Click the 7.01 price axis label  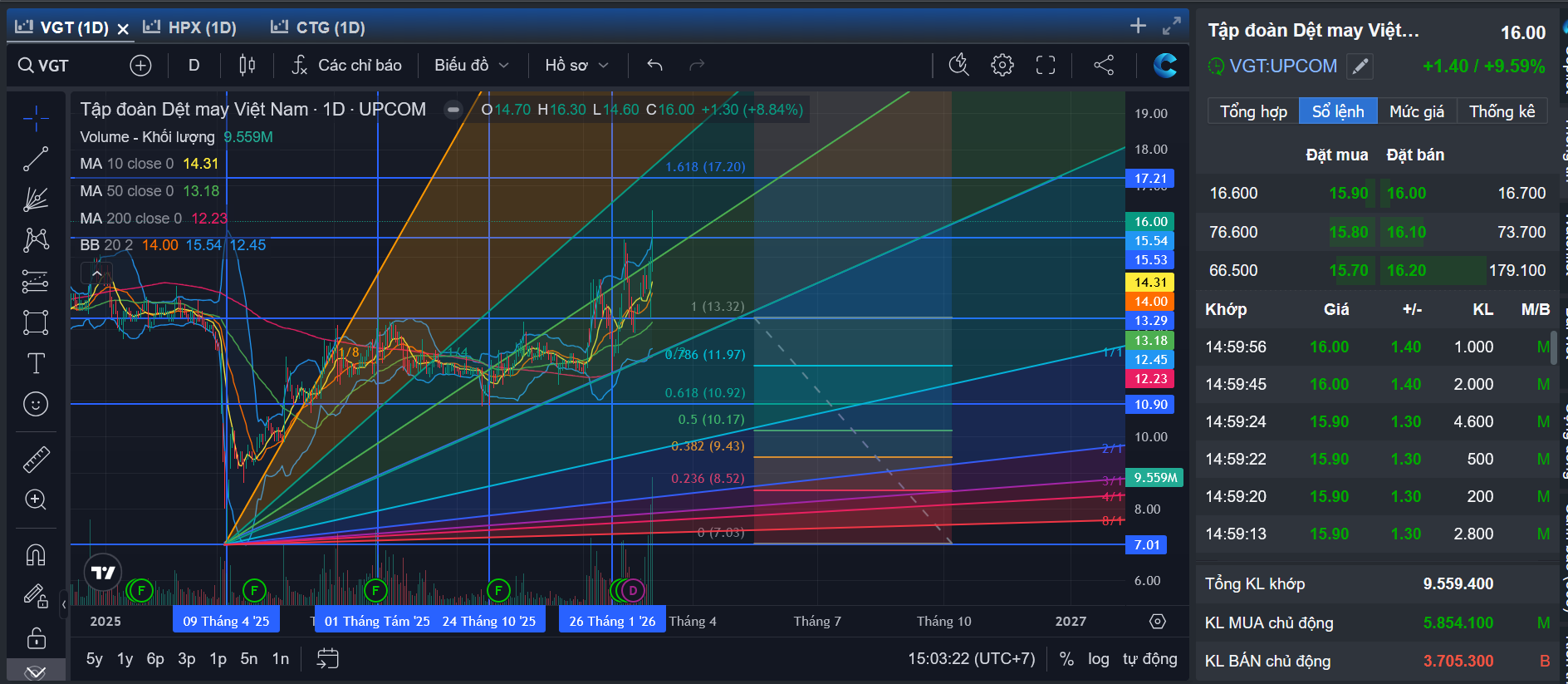pyautogui.click(x=1147, y=545)
